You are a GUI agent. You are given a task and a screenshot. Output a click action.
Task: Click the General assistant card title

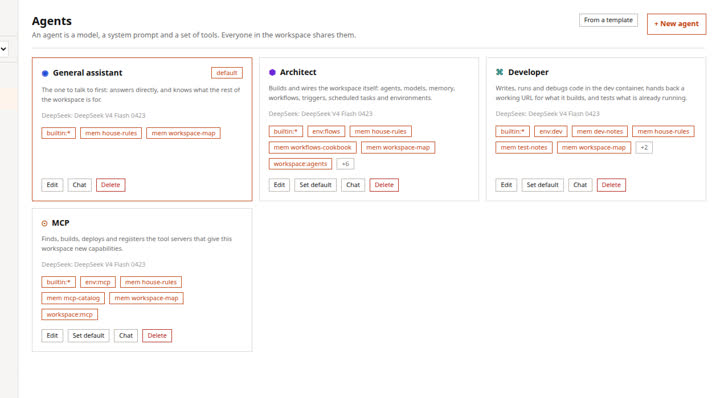pos(87,73)
